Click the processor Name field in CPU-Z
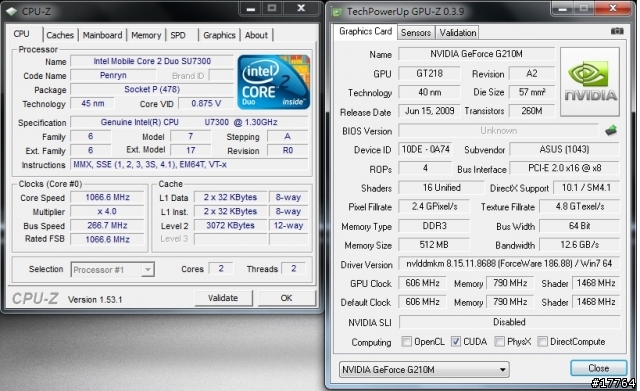 tap(152, 61)
